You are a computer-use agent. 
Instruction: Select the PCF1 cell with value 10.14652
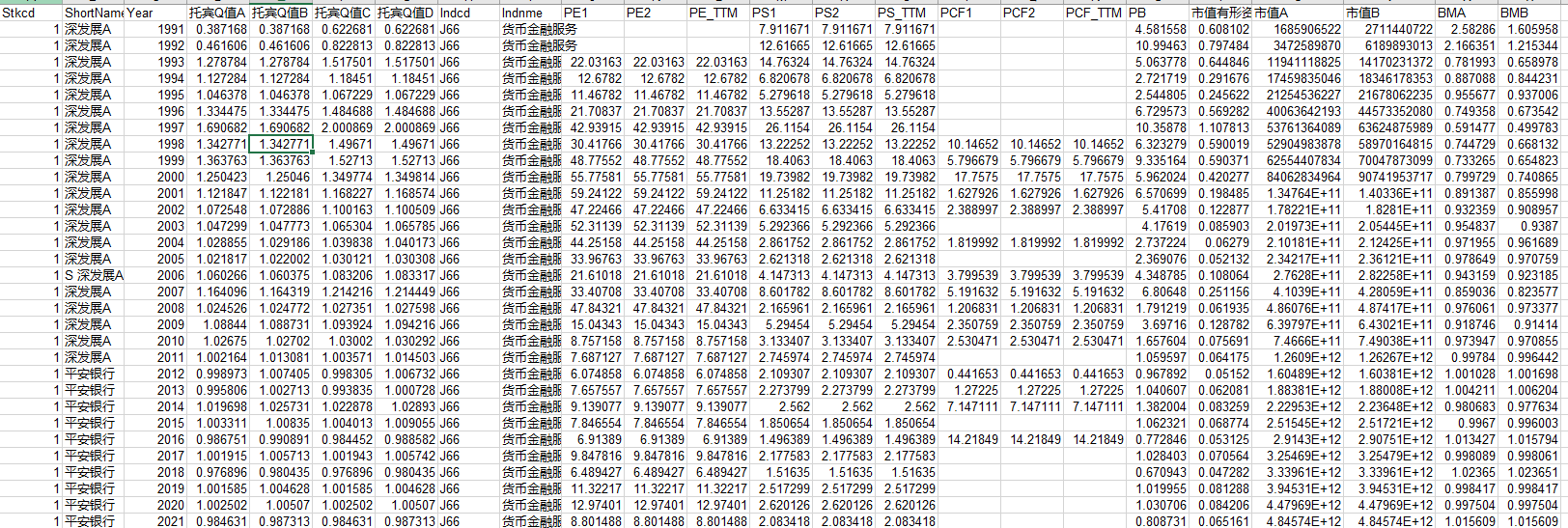click(969, 144)
